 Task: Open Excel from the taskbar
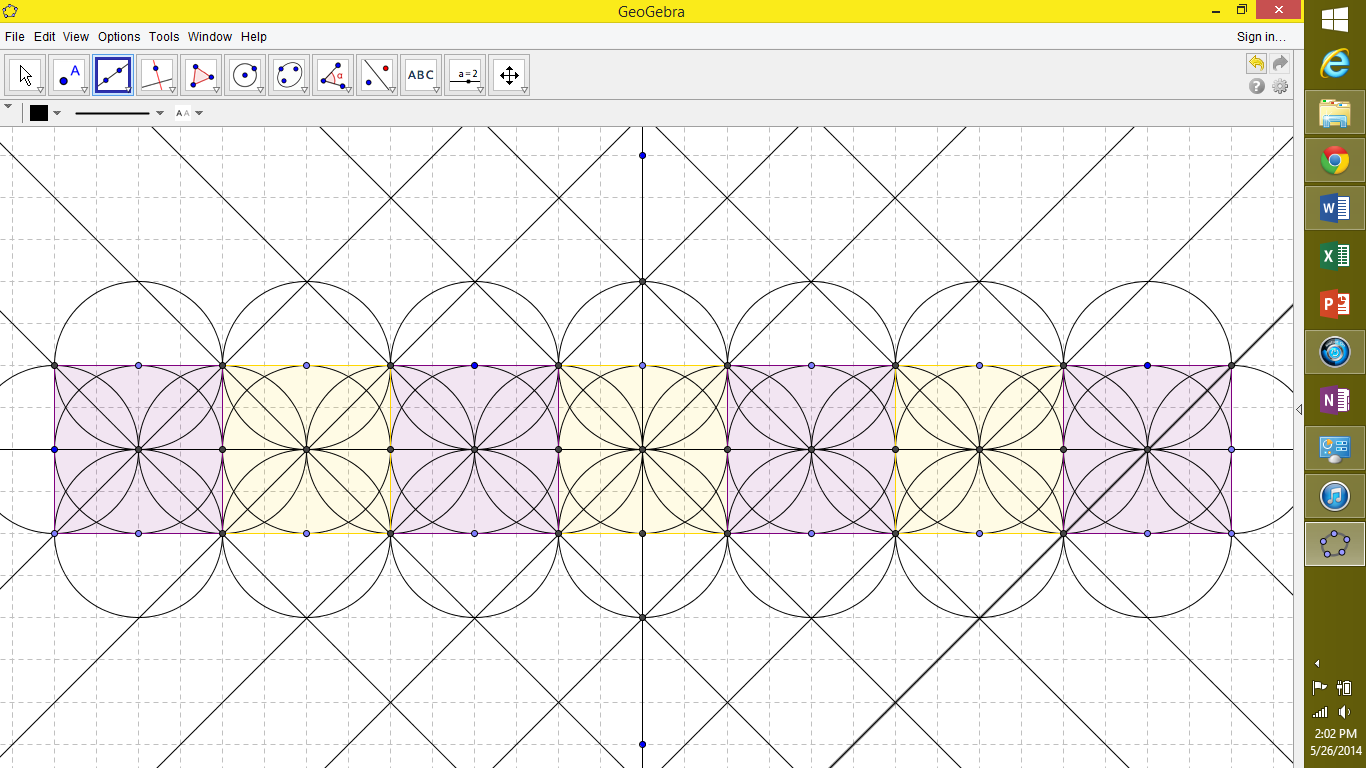click(1335, 256)
